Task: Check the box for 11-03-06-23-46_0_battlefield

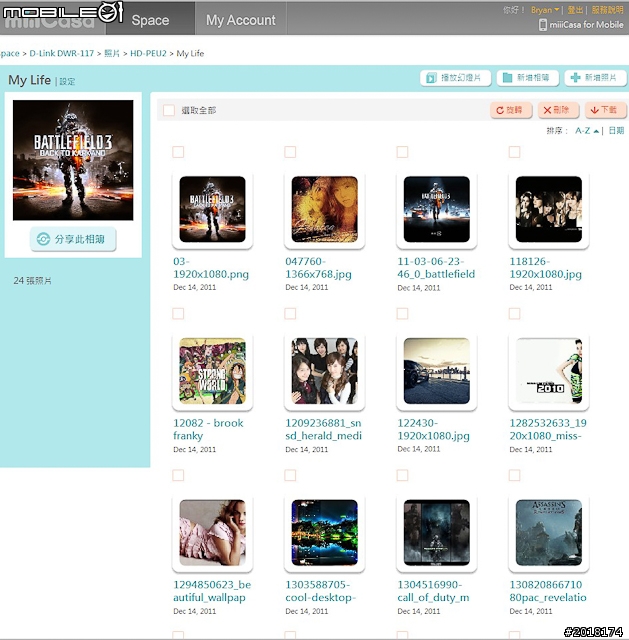Action: tap(402, 152)
